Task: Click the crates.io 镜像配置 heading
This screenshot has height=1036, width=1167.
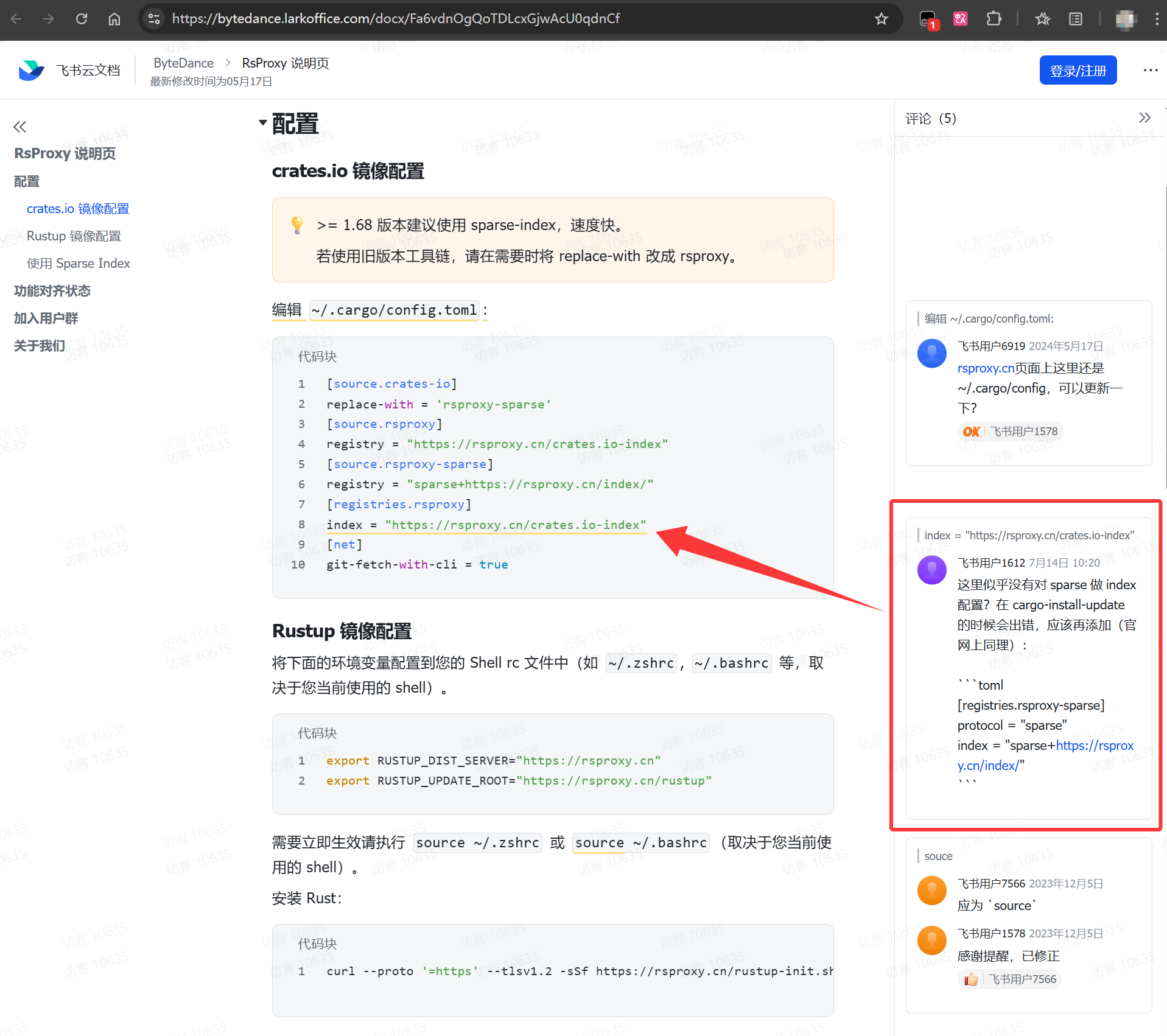Action: pyautogui.click(x=348, y=171)
